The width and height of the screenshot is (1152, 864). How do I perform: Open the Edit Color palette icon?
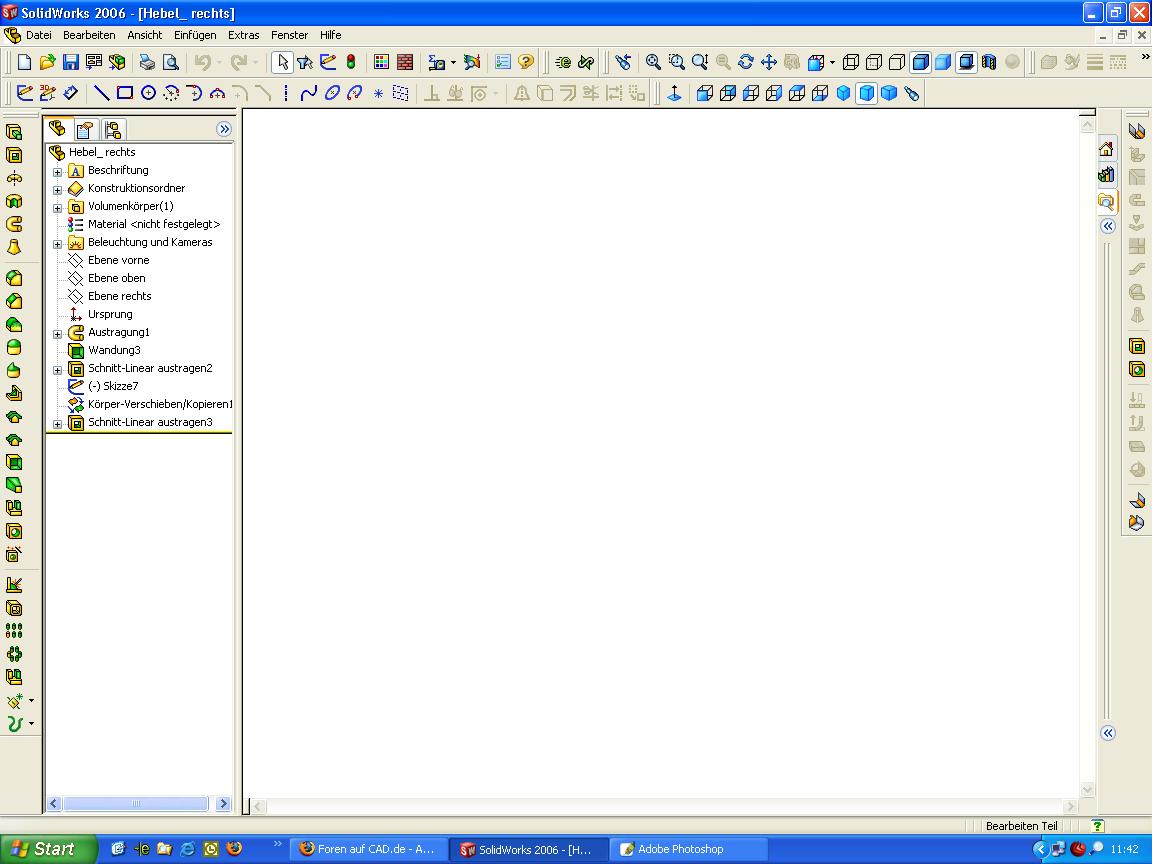pyautogui.click(x=381, y=62)
